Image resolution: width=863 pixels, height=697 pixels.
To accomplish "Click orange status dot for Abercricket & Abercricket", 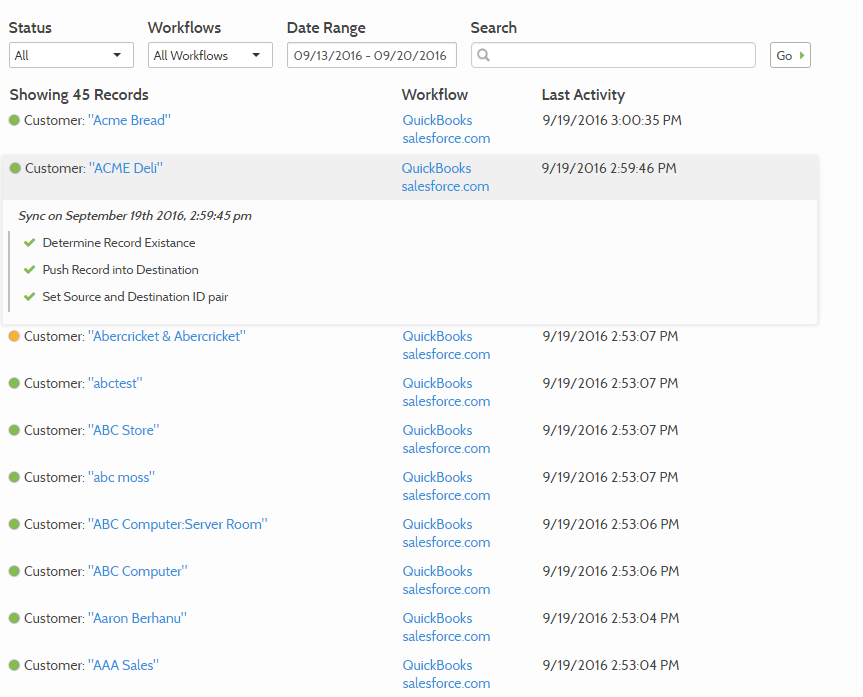I will [14, 336].
